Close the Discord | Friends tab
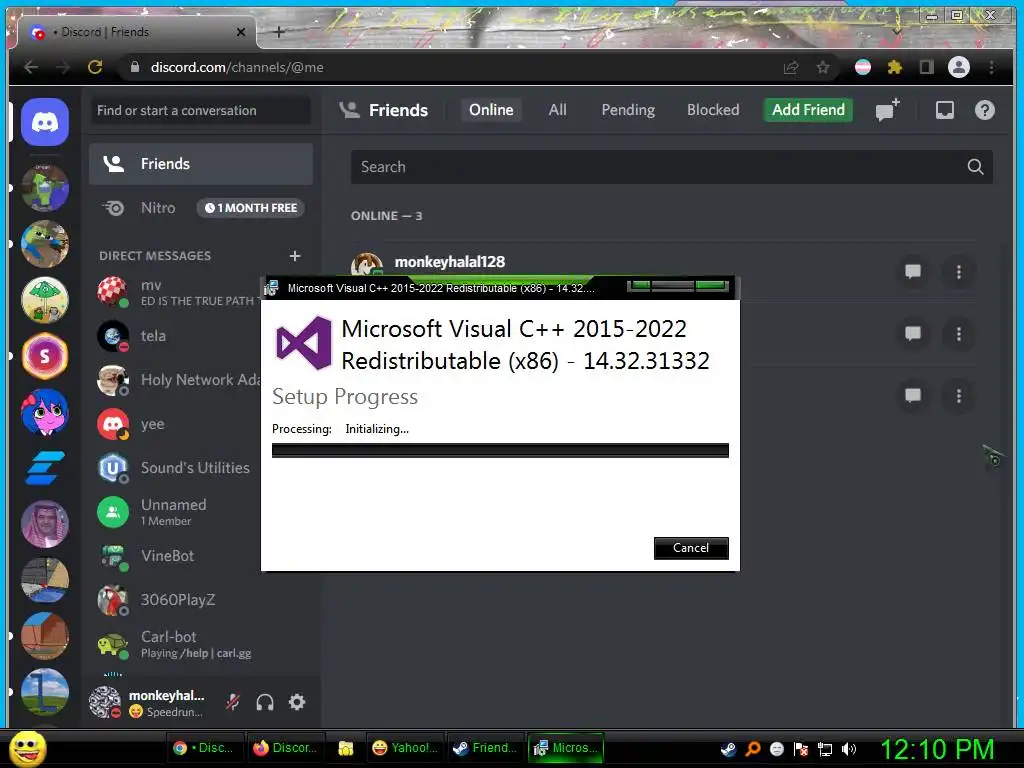The height and width of the screenshot is (768, 1024). coord(241,32)
